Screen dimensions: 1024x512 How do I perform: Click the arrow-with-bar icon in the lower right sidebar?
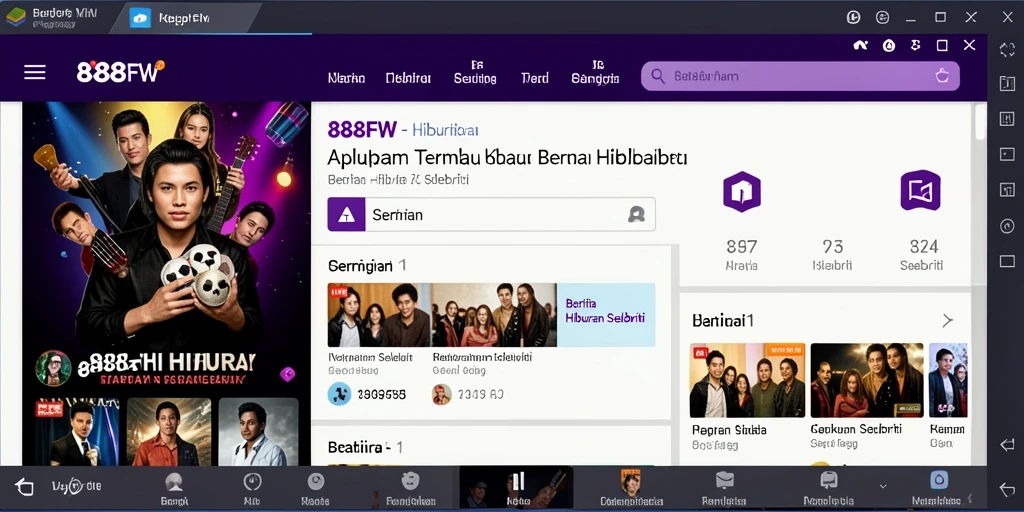(1007, 445)
